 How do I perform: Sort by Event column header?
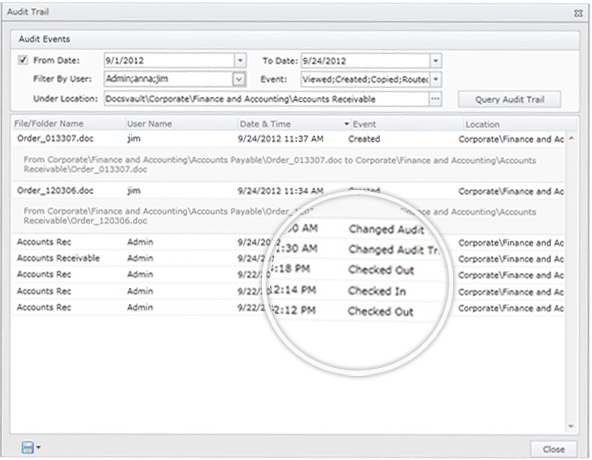(407, 124)
